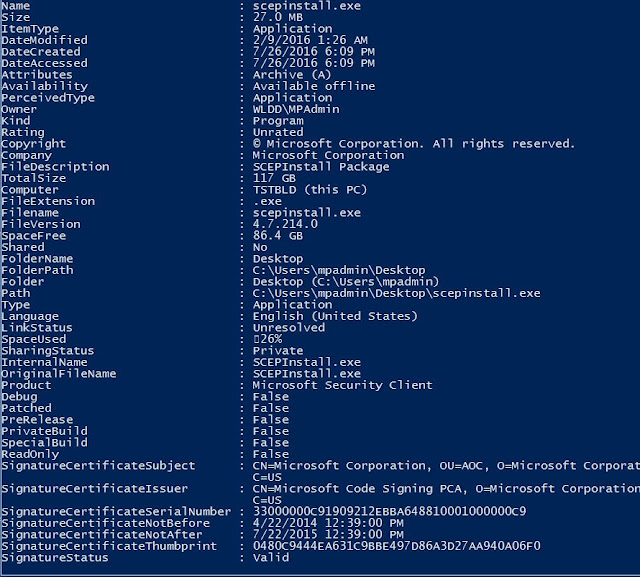Viewport: 640px width, 577px height.
Task: Click the FolderPath C:\Users\mpadmin\Desktop value
Action: (x=339, y=270)
